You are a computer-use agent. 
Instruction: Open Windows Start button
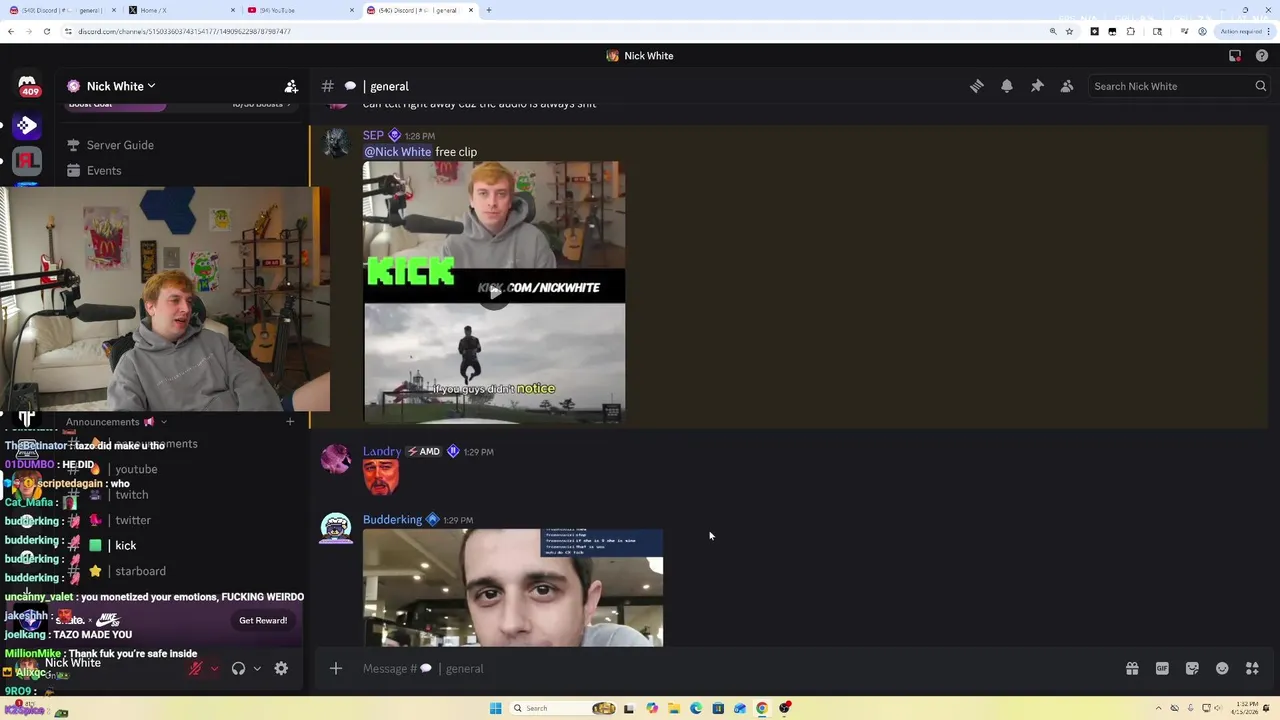pos(495,708)
